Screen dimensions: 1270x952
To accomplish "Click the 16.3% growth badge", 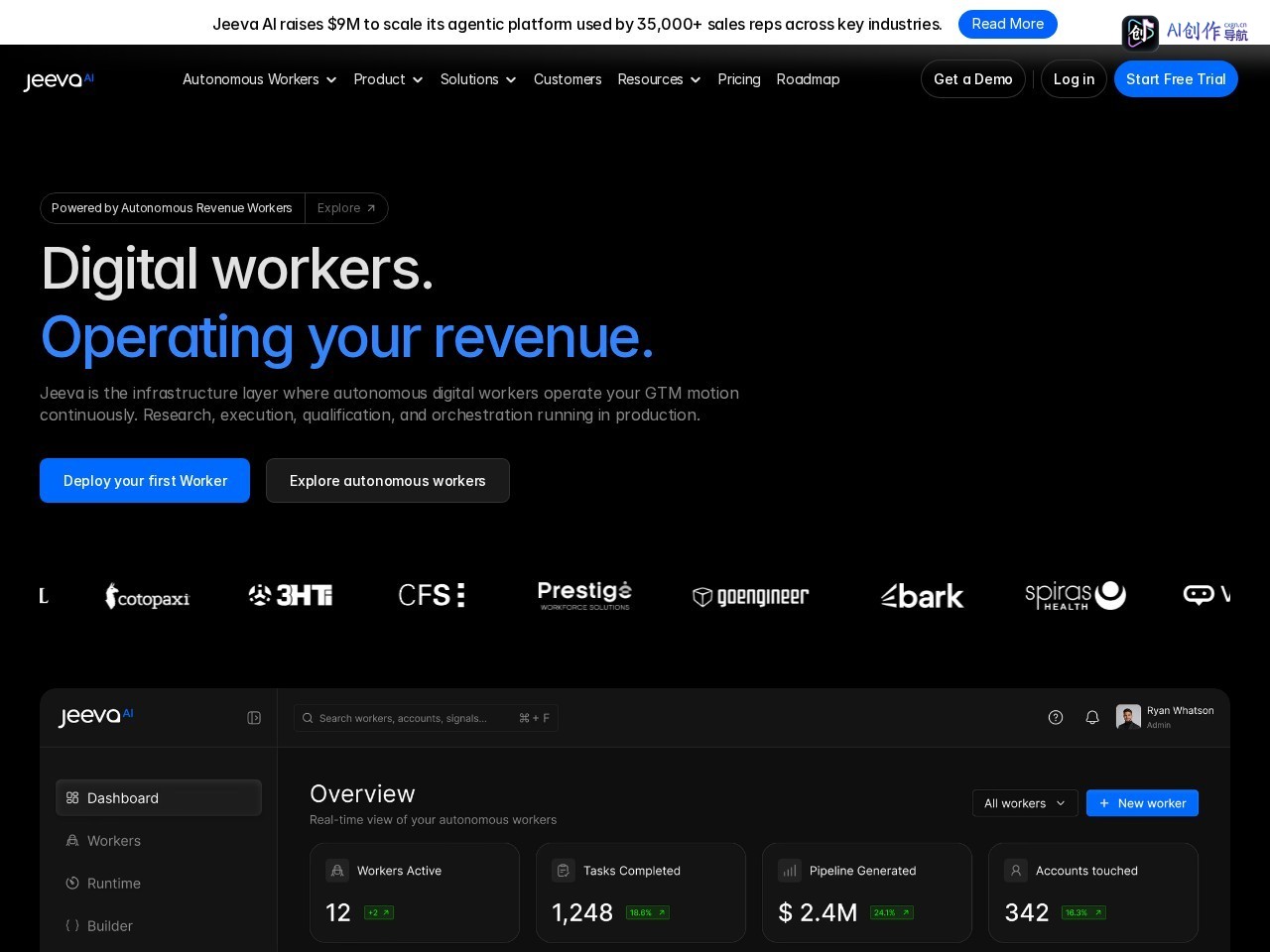I will 1083,912.
